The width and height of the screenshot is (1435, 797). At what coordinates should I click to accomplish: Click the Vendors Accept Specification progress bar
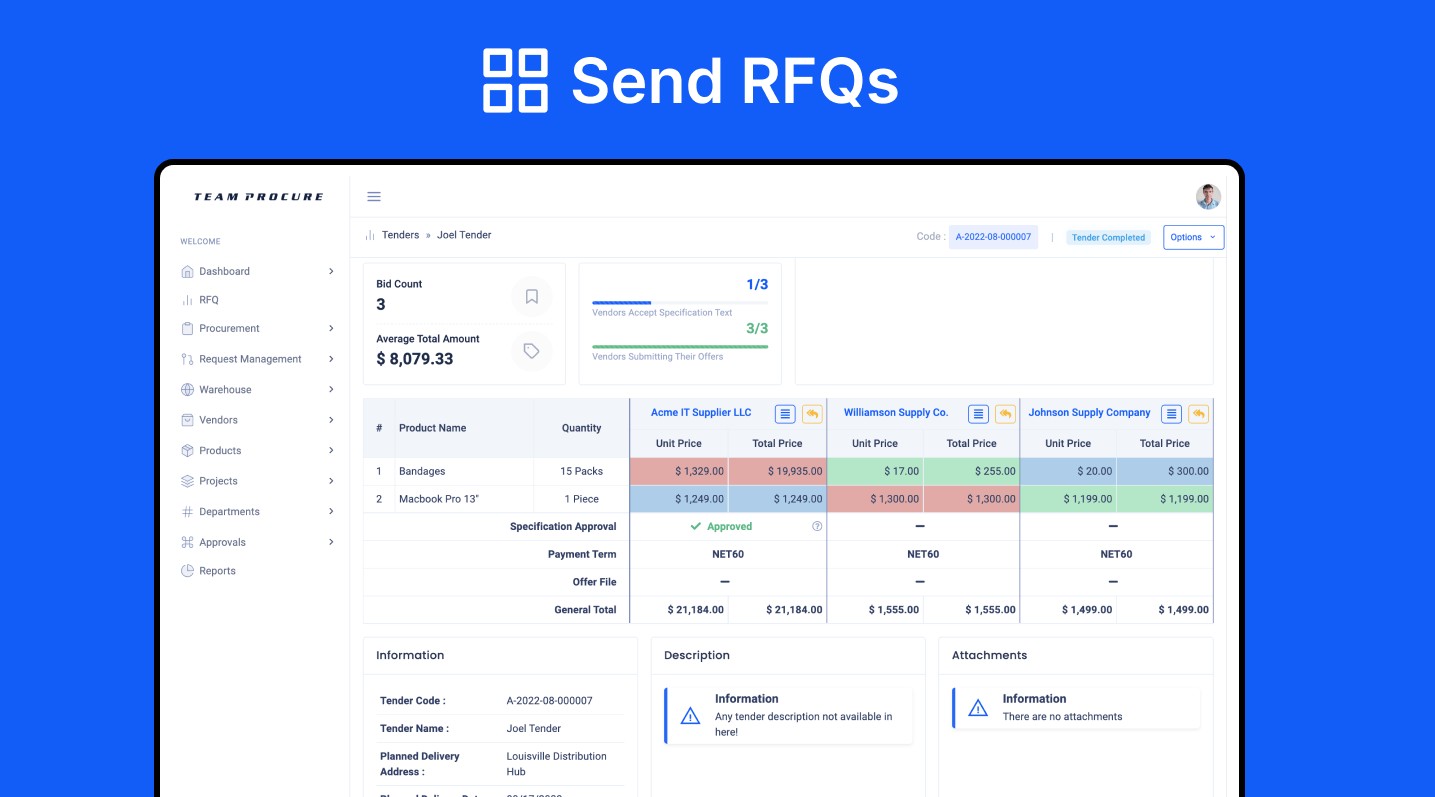tap(680, 303)
